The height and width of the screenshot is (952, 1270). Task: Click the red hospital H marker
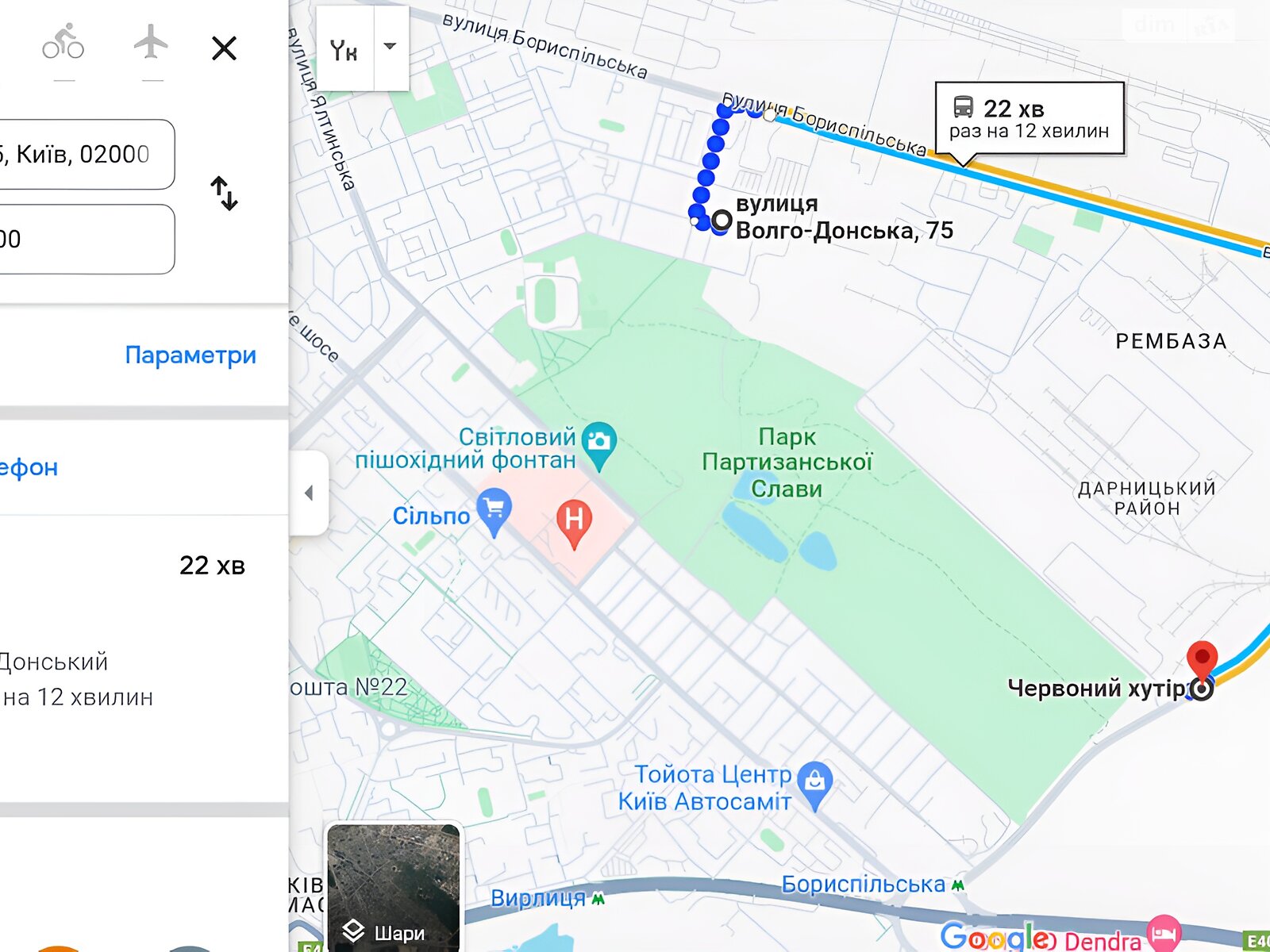574,524
